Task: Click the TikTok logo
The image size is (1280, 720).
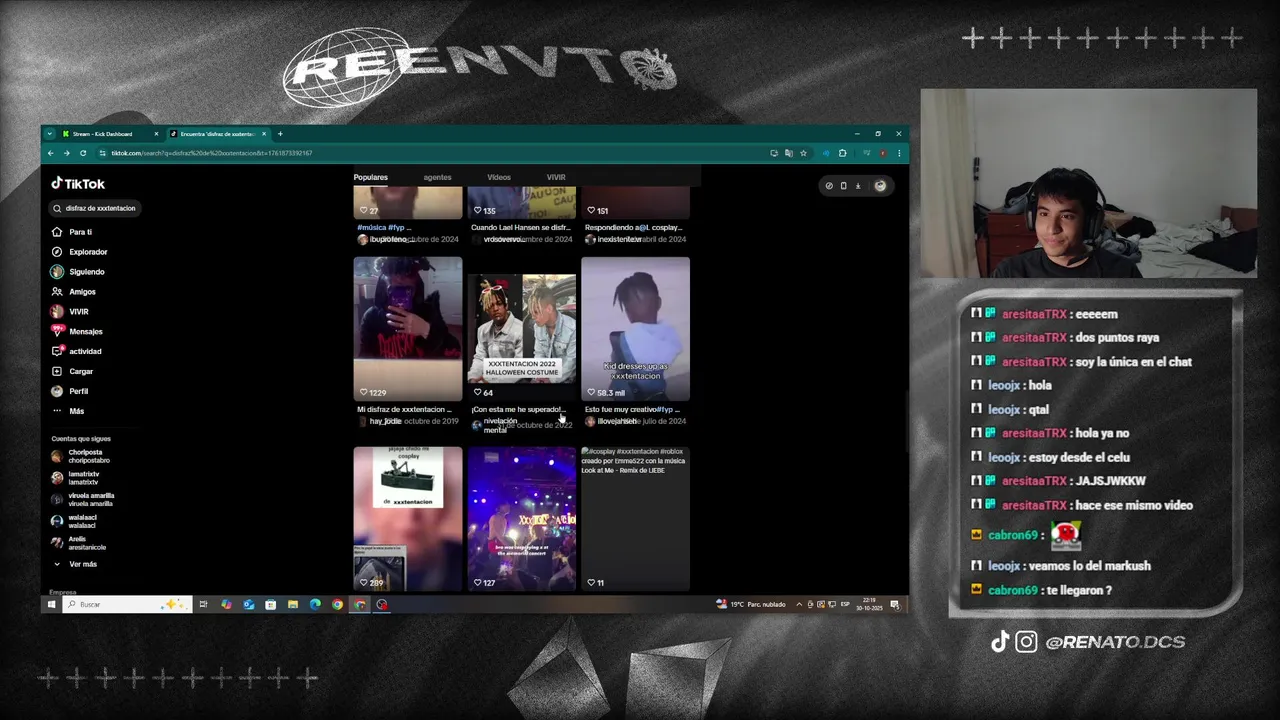Action: tap(78, 184)
